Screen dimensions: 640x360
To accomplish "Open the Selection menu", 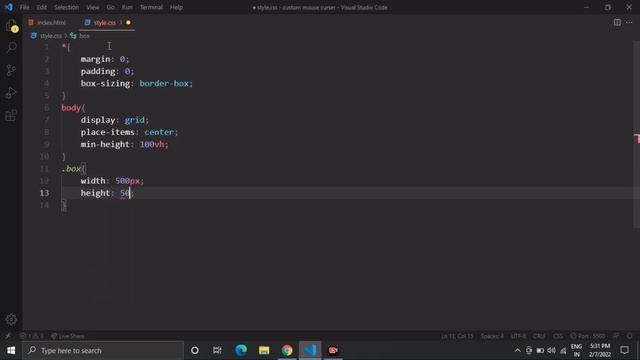I will [67, 7].
